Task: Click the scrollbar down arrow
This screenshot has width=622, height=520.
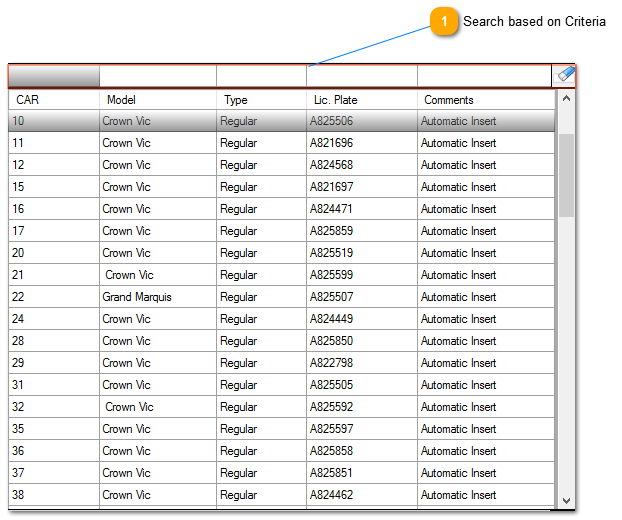Action: pos(567,500)
